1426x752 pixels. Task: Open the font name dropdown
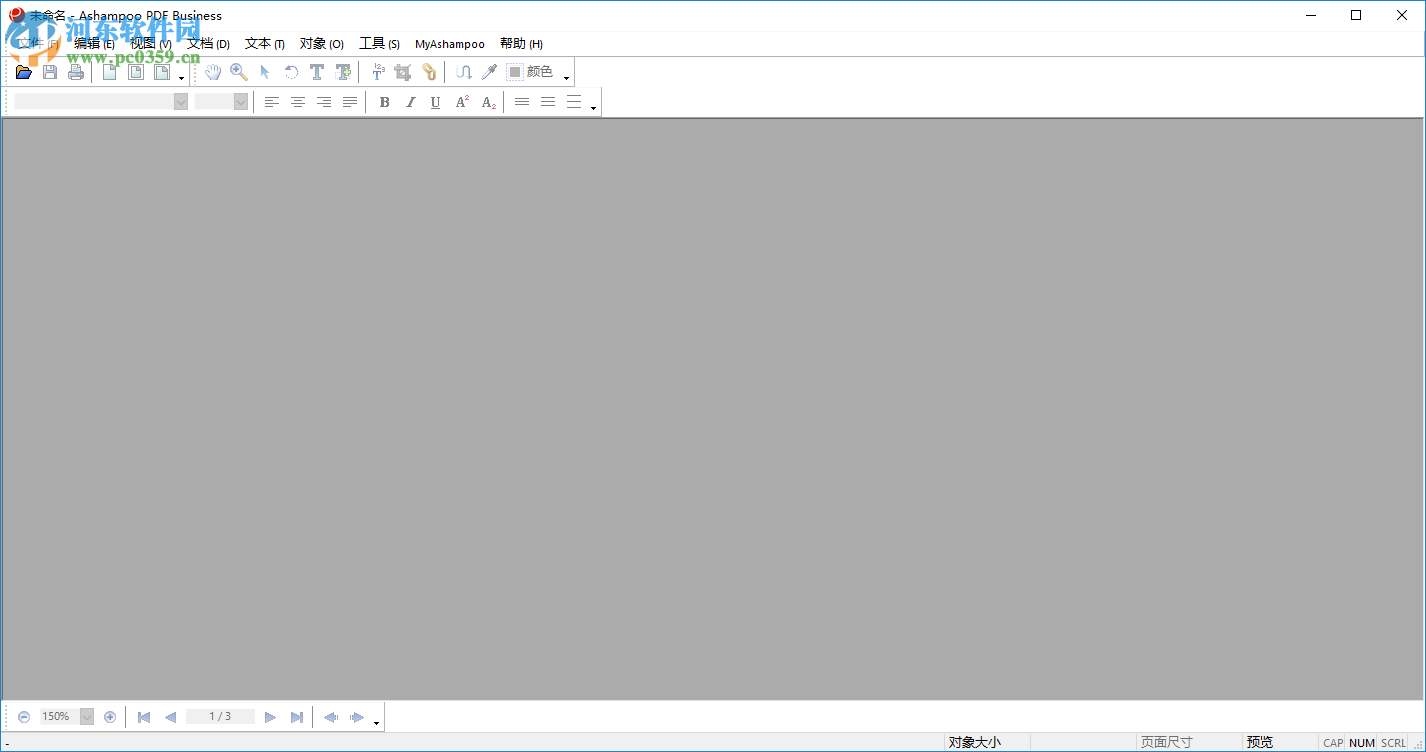click(181, 102)
